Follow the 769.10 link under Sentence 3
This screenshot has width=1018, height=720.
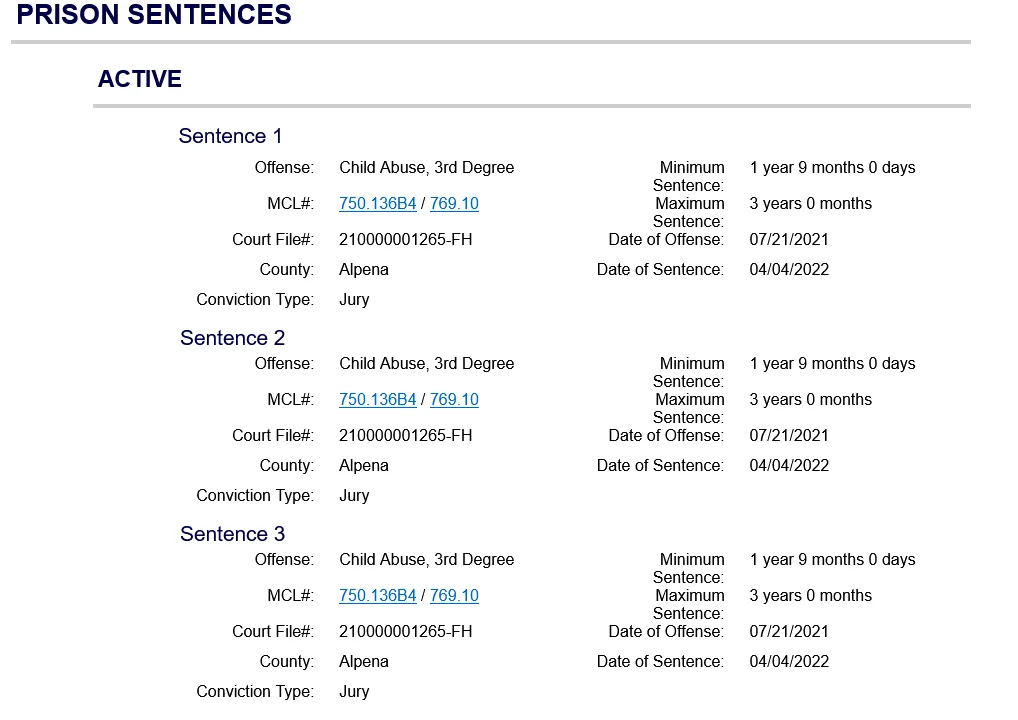click(x=454, y=596)
